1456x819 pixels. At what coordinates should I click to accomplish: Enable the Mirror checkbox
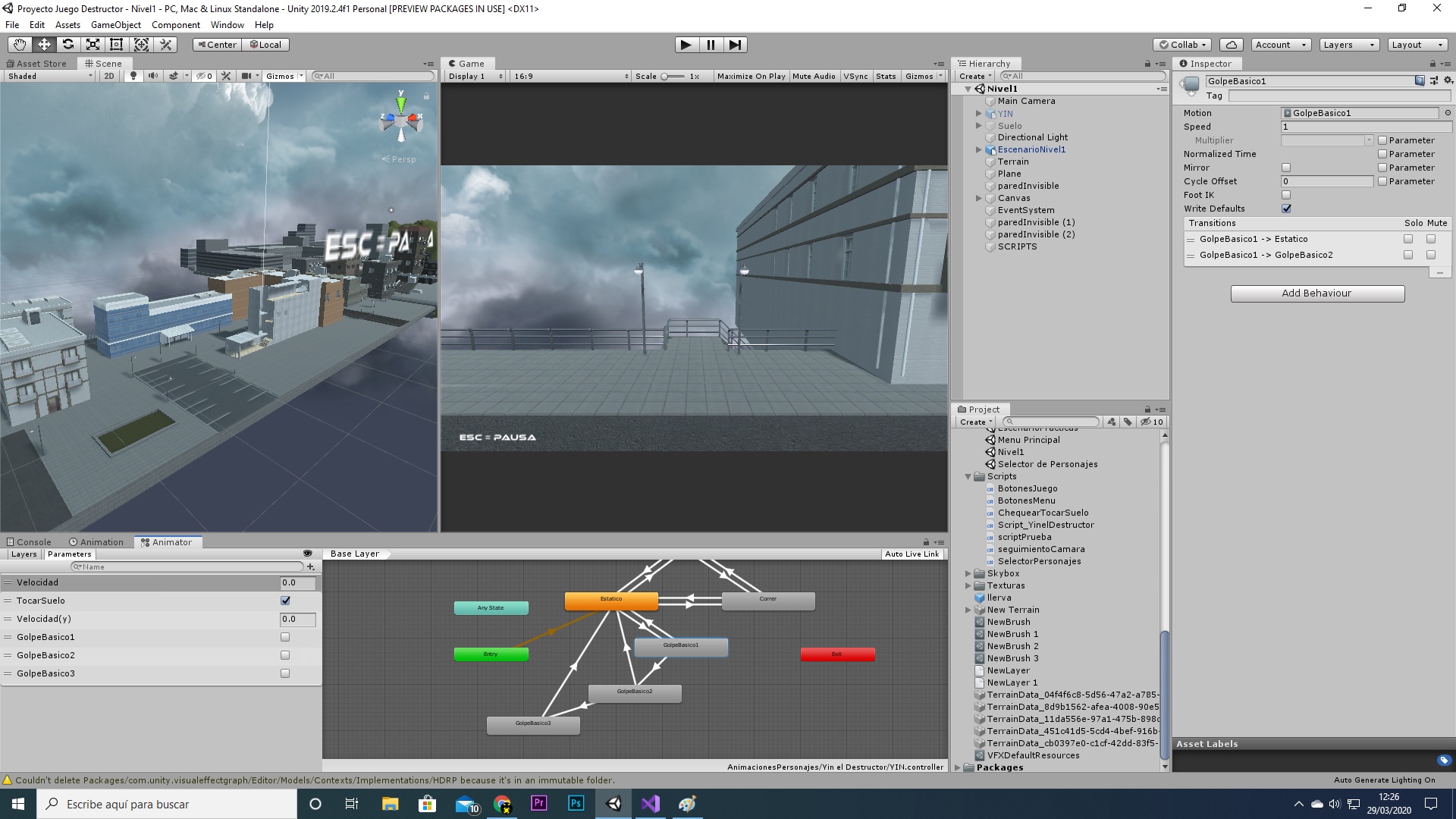coord(1286,168)
